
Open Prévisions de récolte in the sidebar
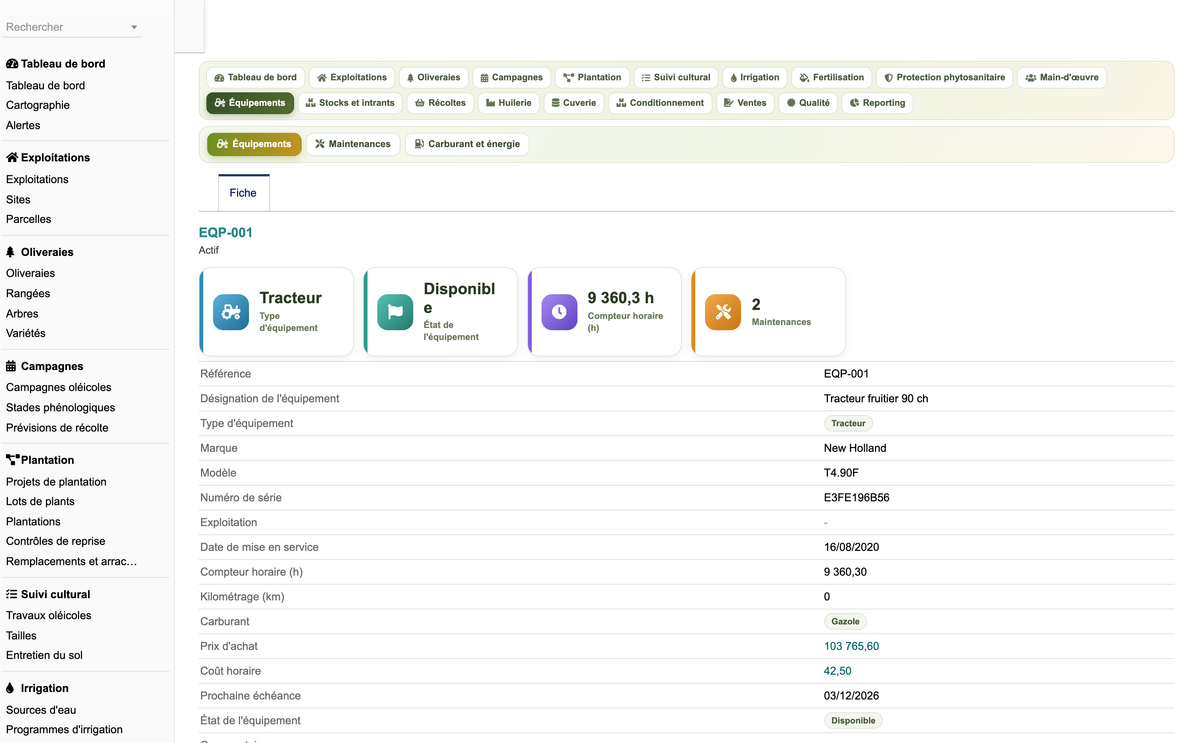tap(57, 427)
